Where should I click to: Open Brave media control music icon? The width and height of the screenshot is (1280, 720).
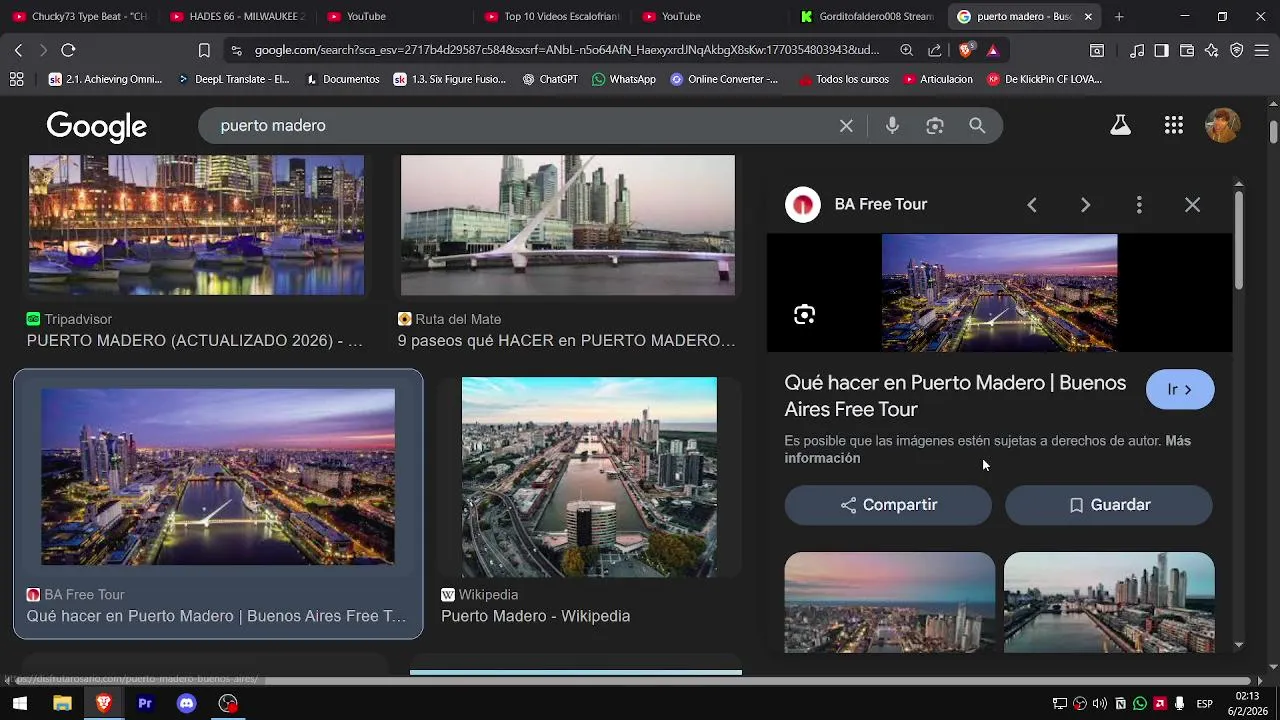(x=1137, y=50)
